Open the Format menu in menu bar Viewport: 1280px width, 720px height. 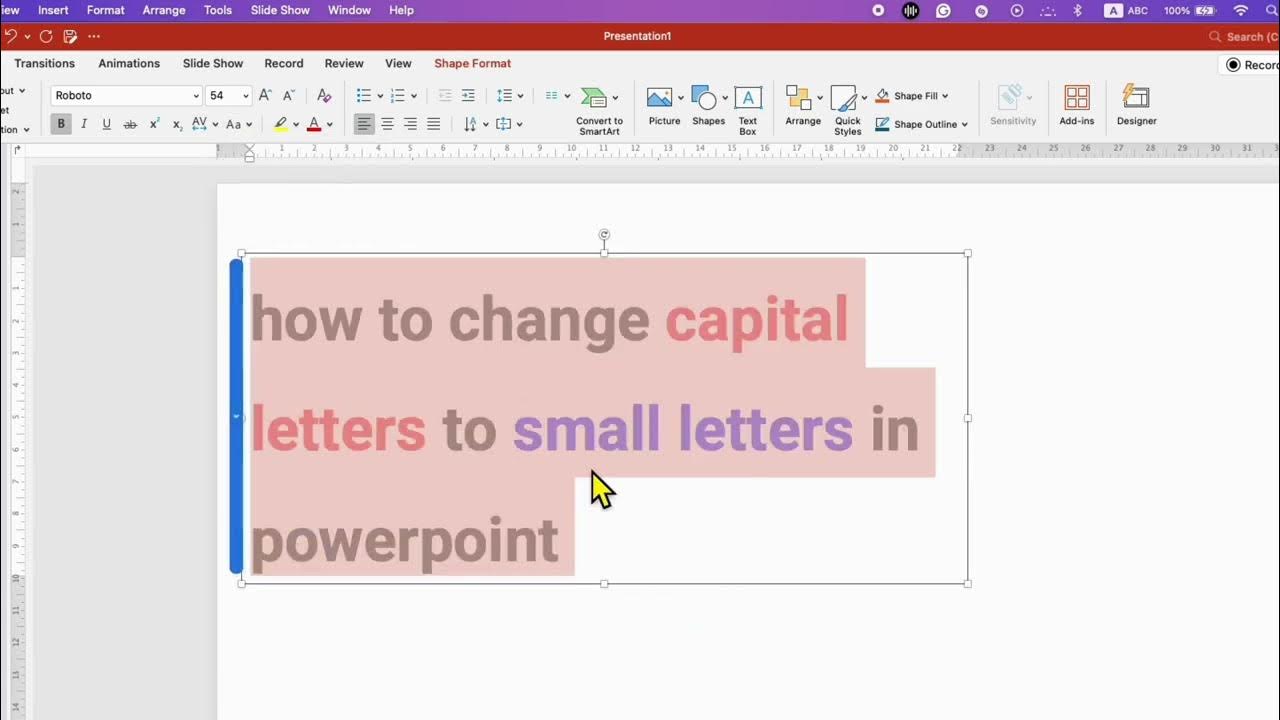pyautogui.click(x=106, y=10)
